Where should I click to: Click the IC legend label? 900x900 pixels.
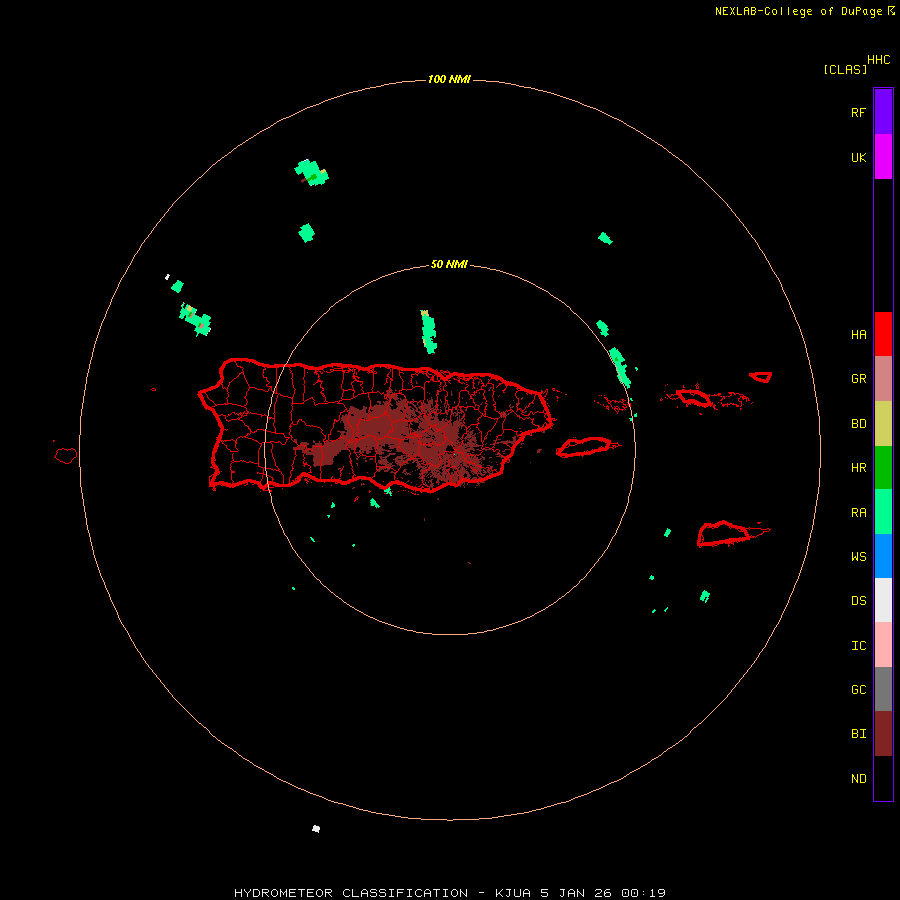click(858, 645)
